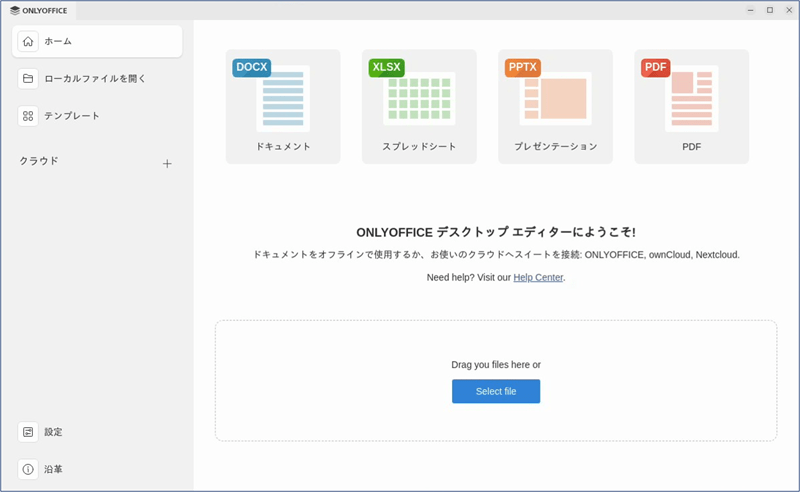Screen dimensions: 800x492
Task: Create a new XLSX スプレッドシート
Action: (x=419, y=107)
